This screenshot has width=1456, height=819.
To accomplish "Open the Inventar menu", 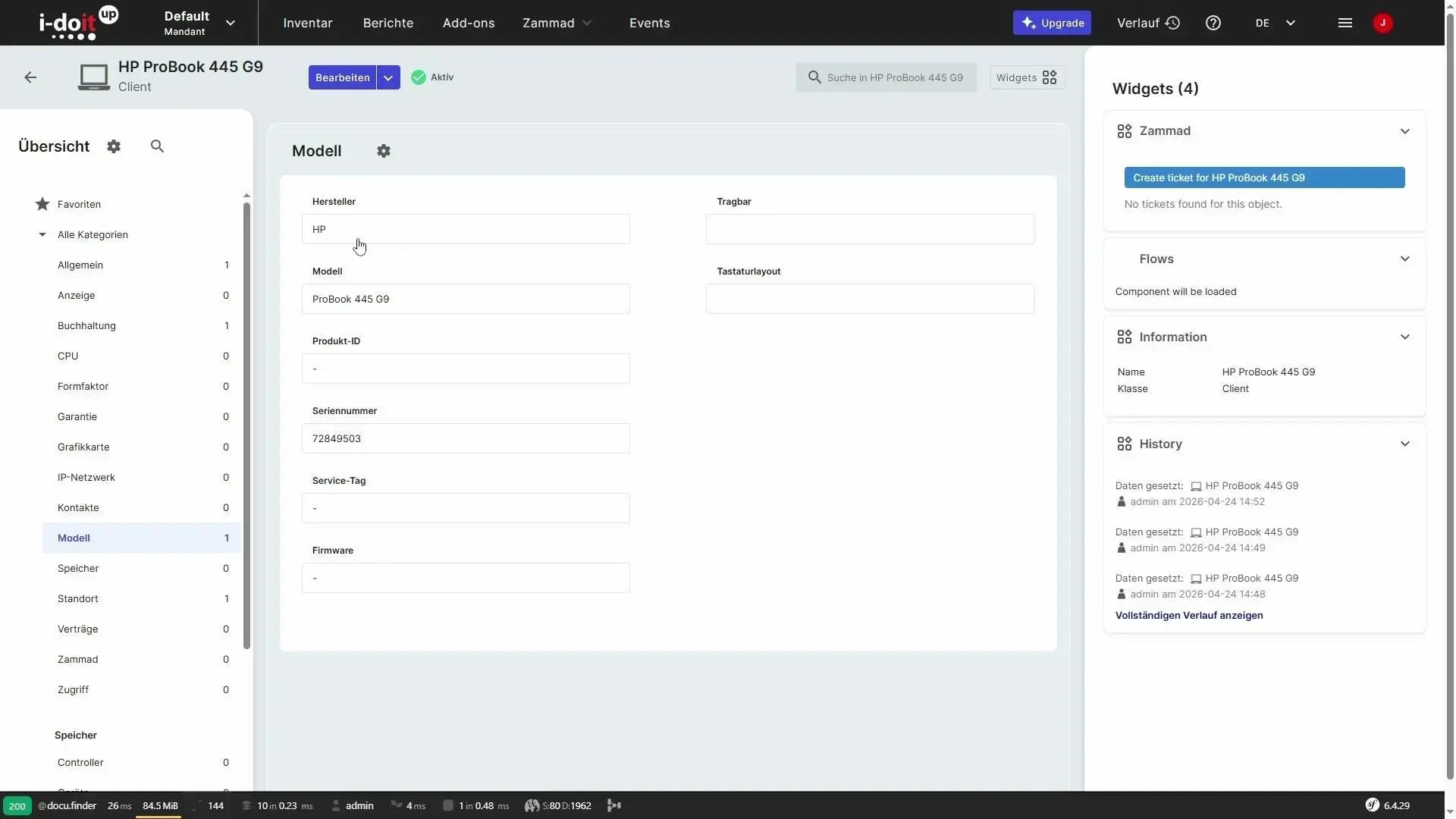I will (x=308, y=23).
